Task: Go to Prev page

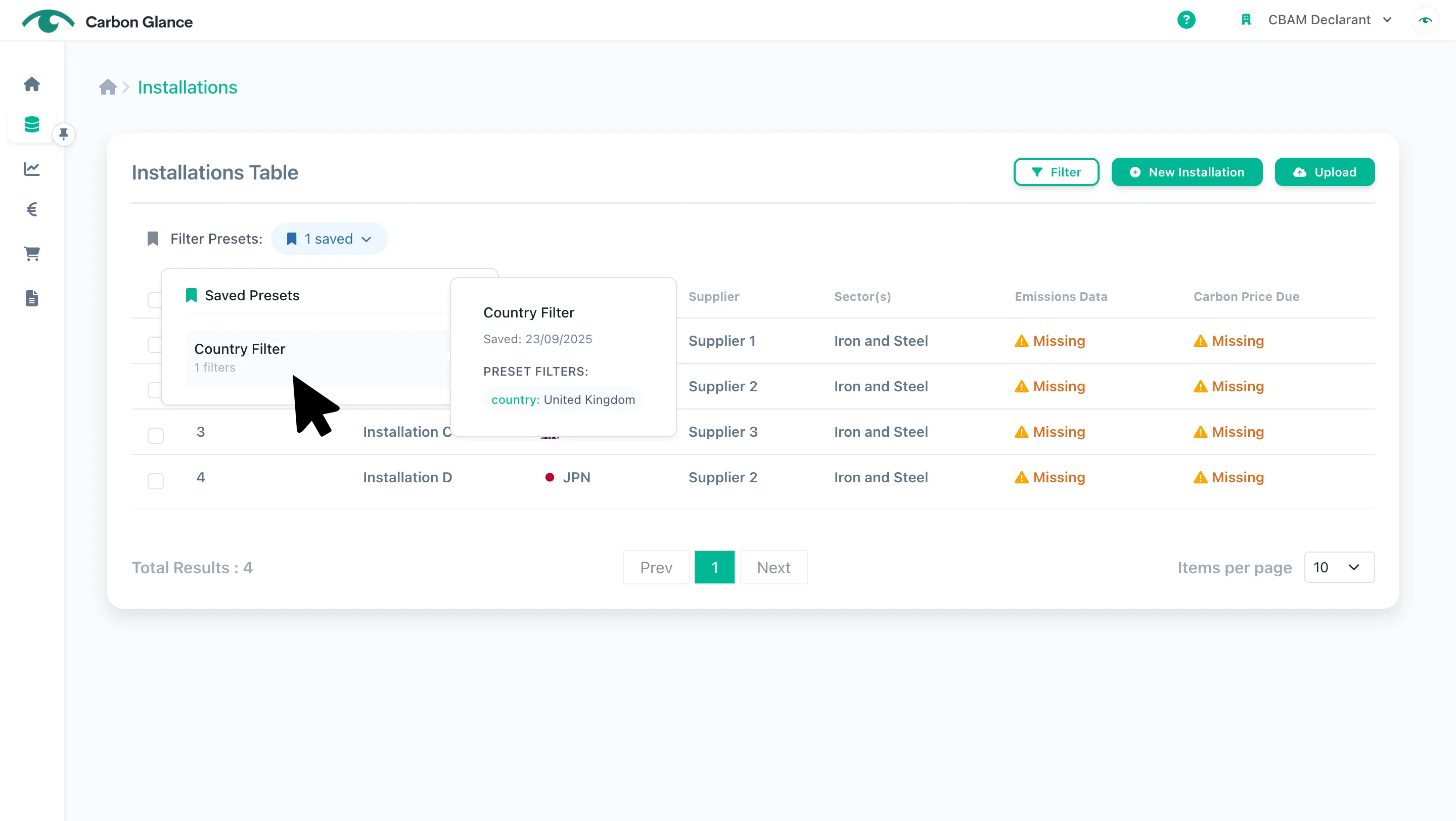Action: point(656,567)
